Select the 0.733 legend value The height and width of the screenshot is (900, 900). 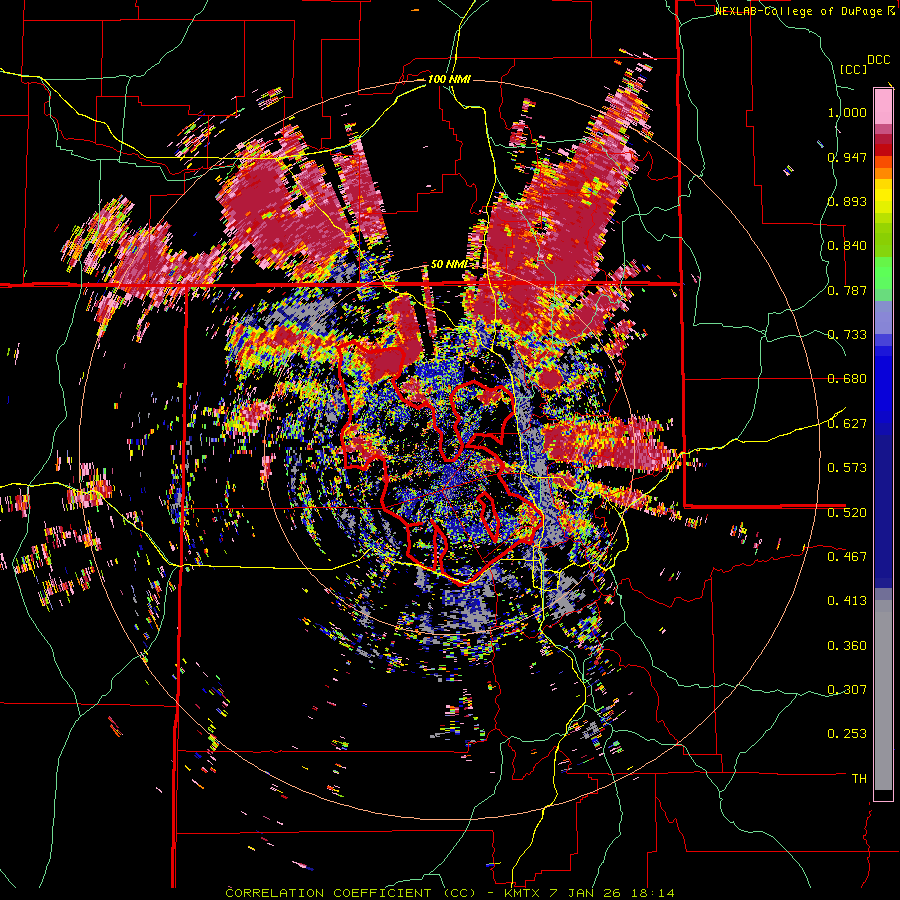coord(847,335)
